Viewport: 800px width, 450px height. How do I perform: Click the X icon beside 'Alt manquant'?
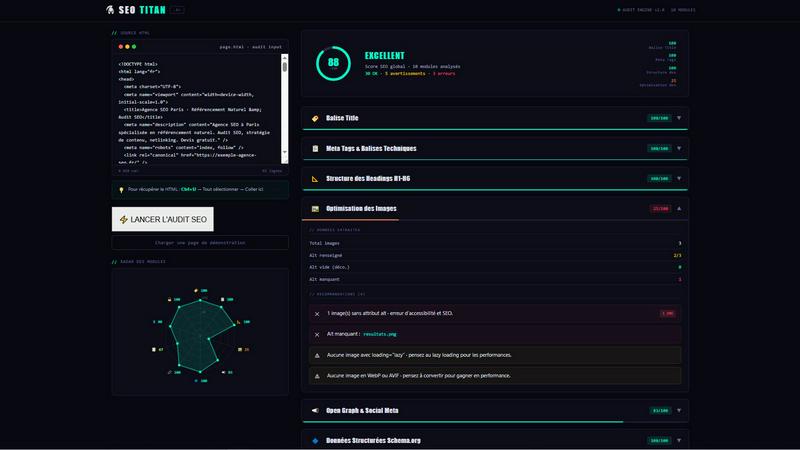317,335
